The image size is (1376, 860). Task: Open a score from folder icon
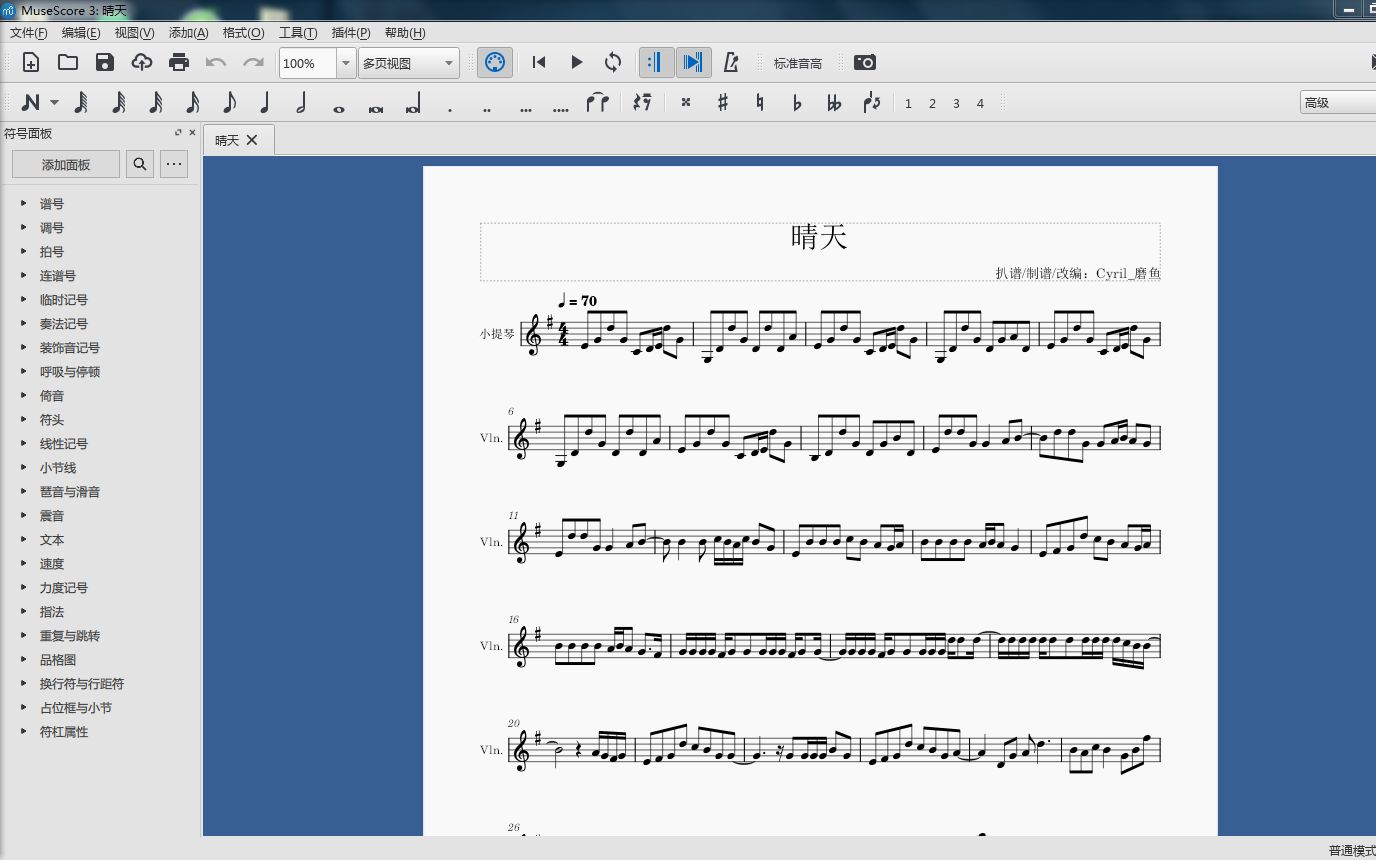pyautogui.click(x=68, y=62)
